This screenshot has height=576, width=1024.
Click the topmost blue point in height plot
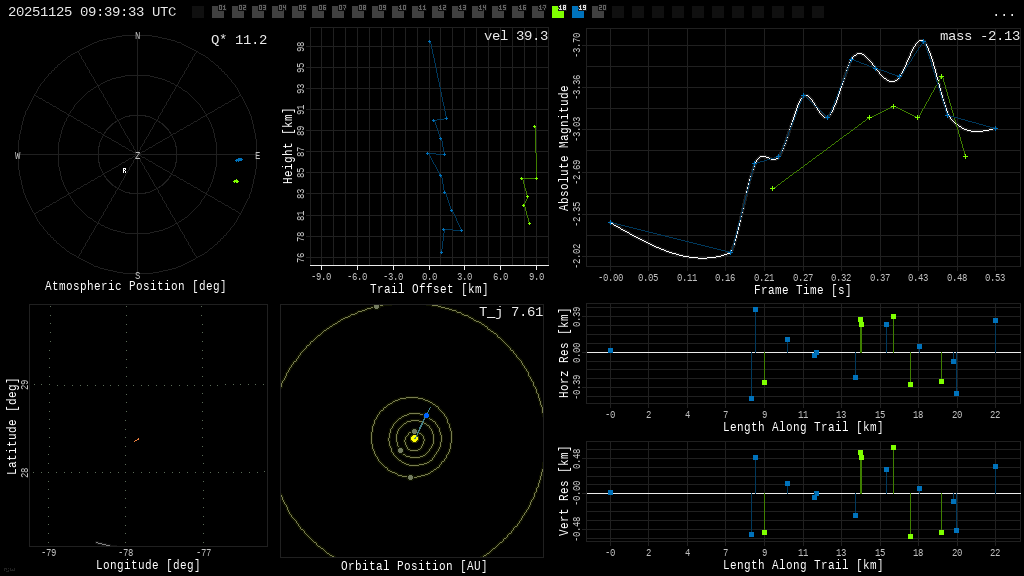[x=430, y=42]
